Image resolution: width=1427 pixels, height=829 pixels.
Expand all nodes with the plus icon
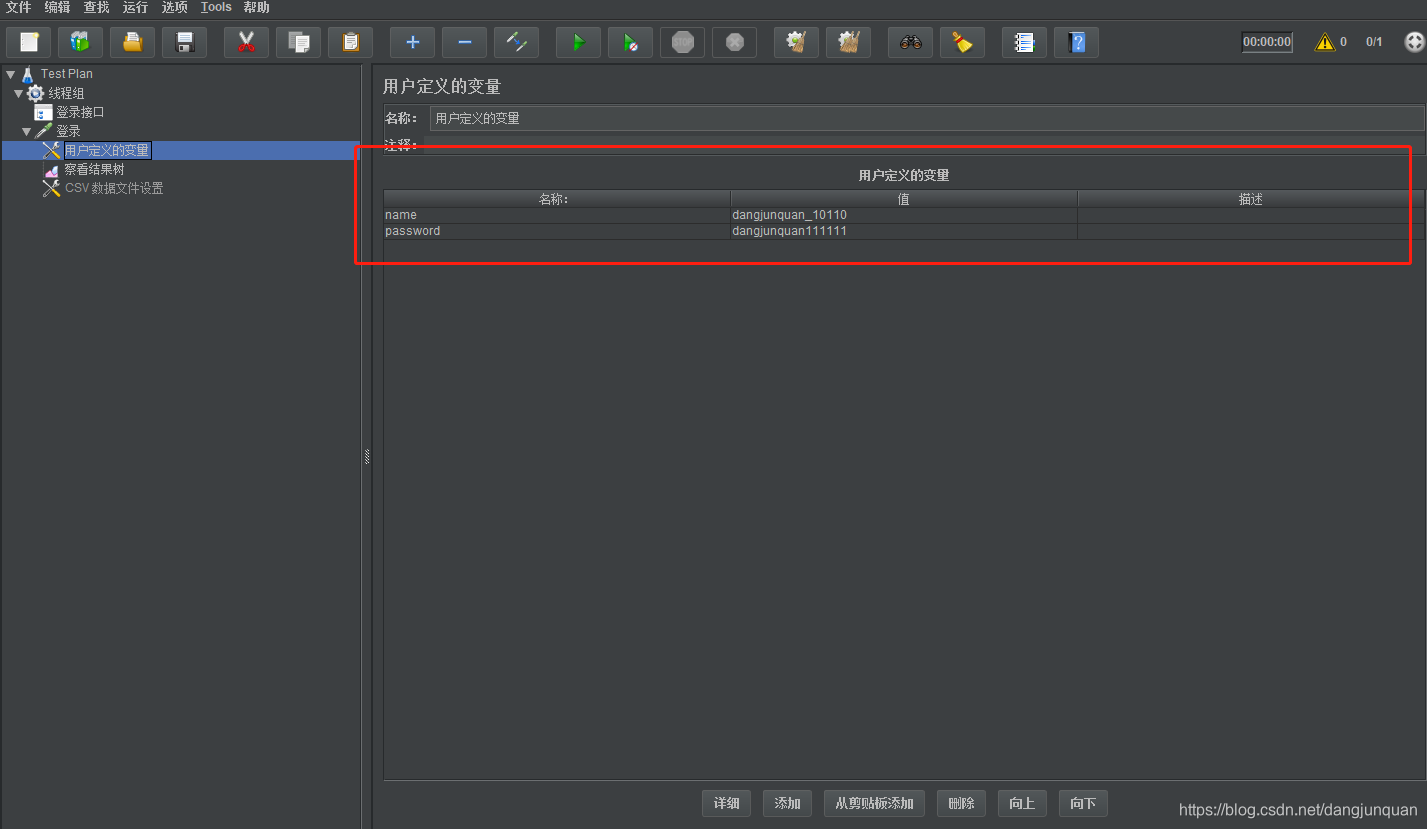(413, 42)
